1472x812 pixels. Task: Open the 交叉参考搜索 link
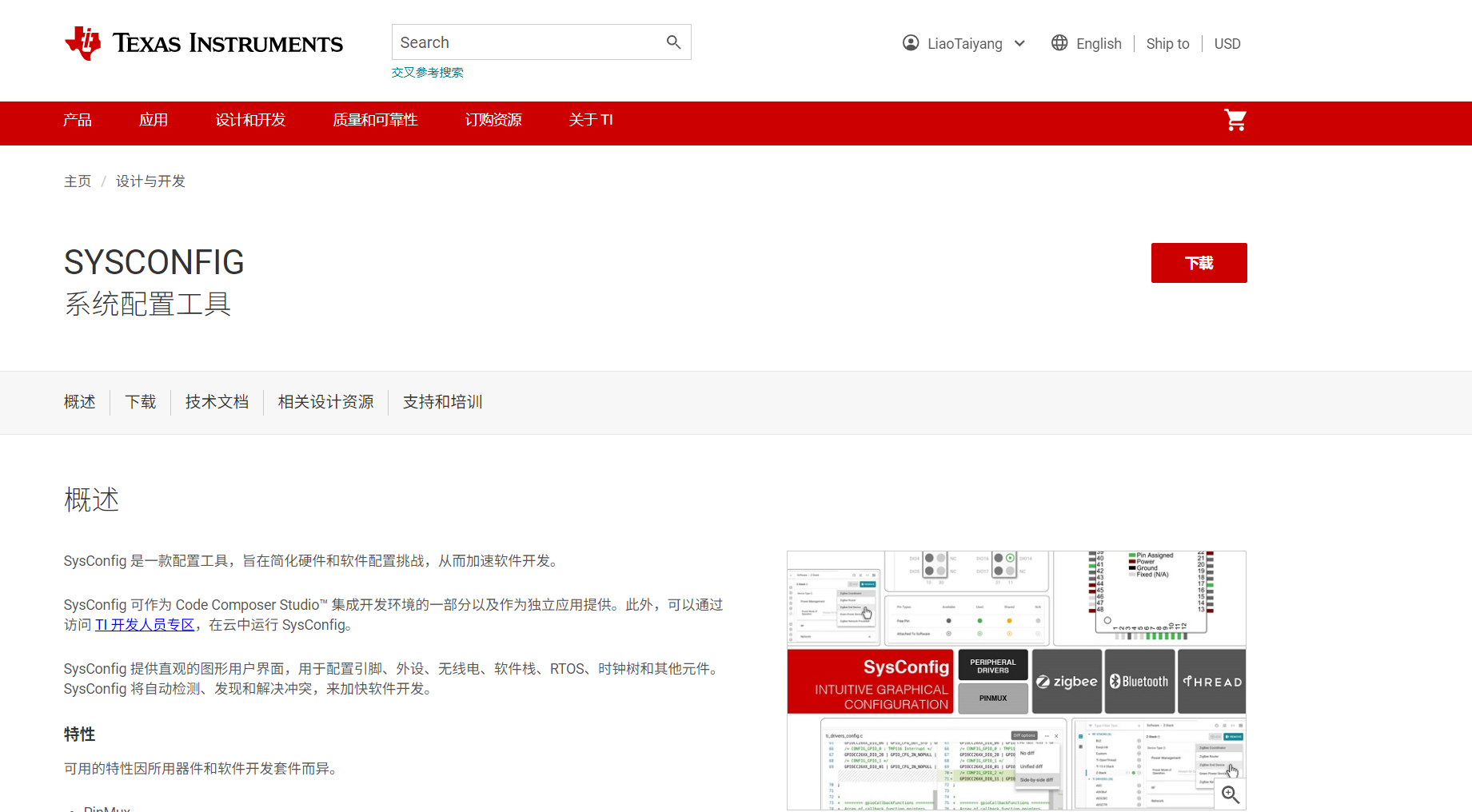tap(427, 73)
